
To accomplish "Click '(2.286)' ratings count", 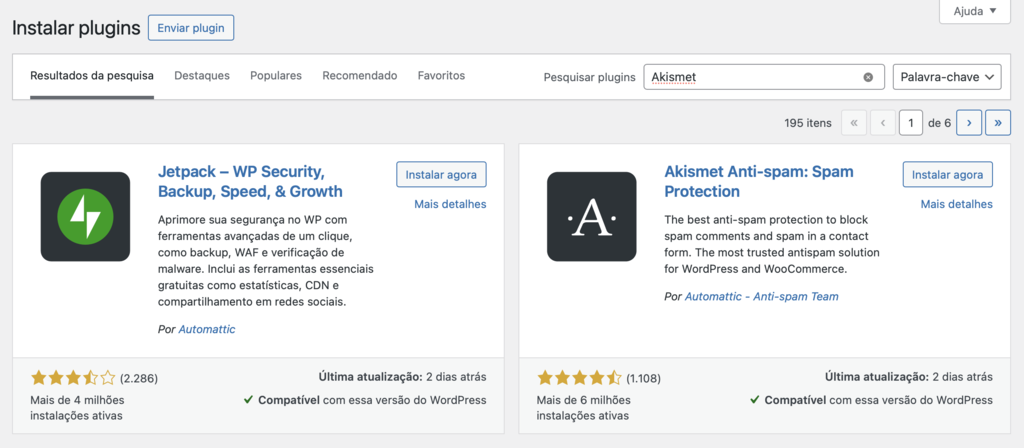I will pyautogui.click(x=139, y=378).
